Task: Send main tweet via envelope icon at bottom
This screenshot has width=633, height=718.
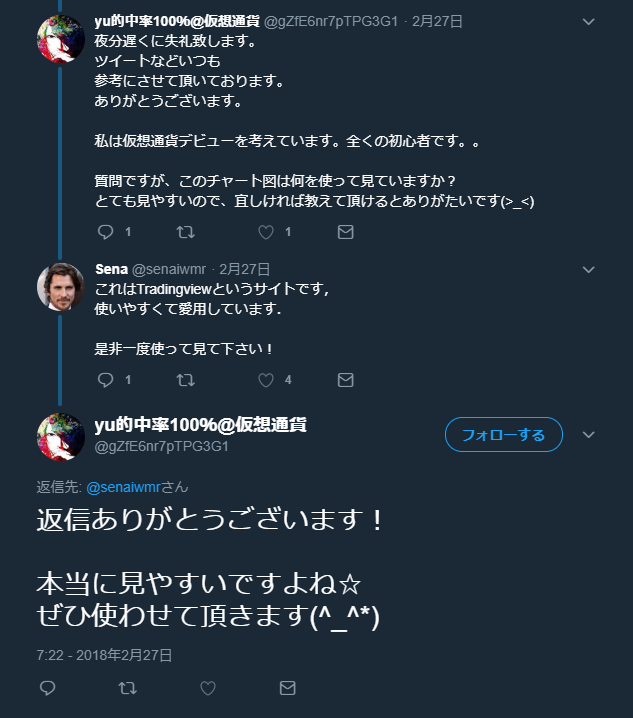Action: (287, 688)
